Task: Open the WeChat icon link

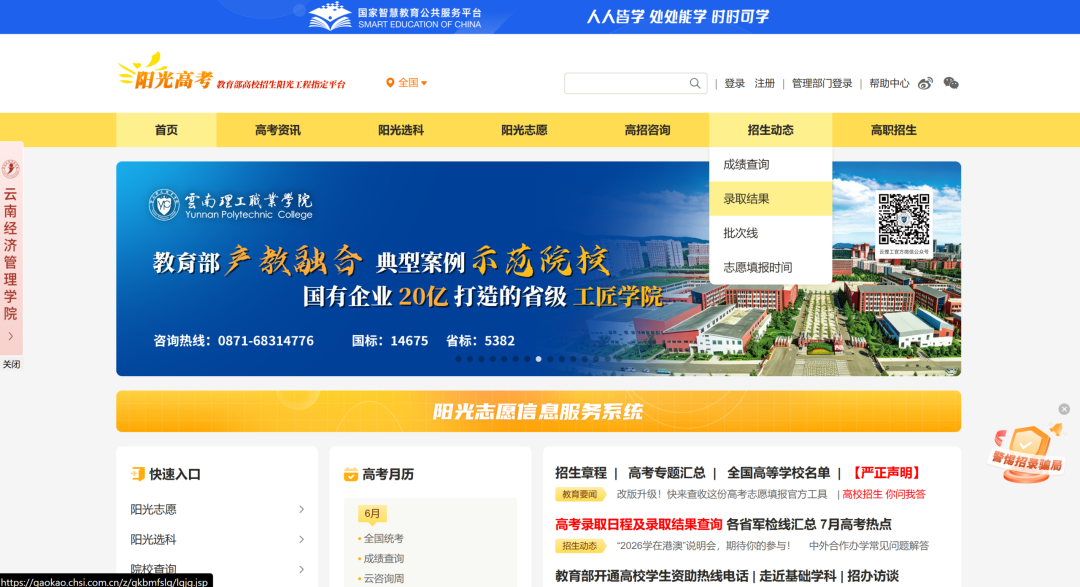Action: tap(951, 83)
